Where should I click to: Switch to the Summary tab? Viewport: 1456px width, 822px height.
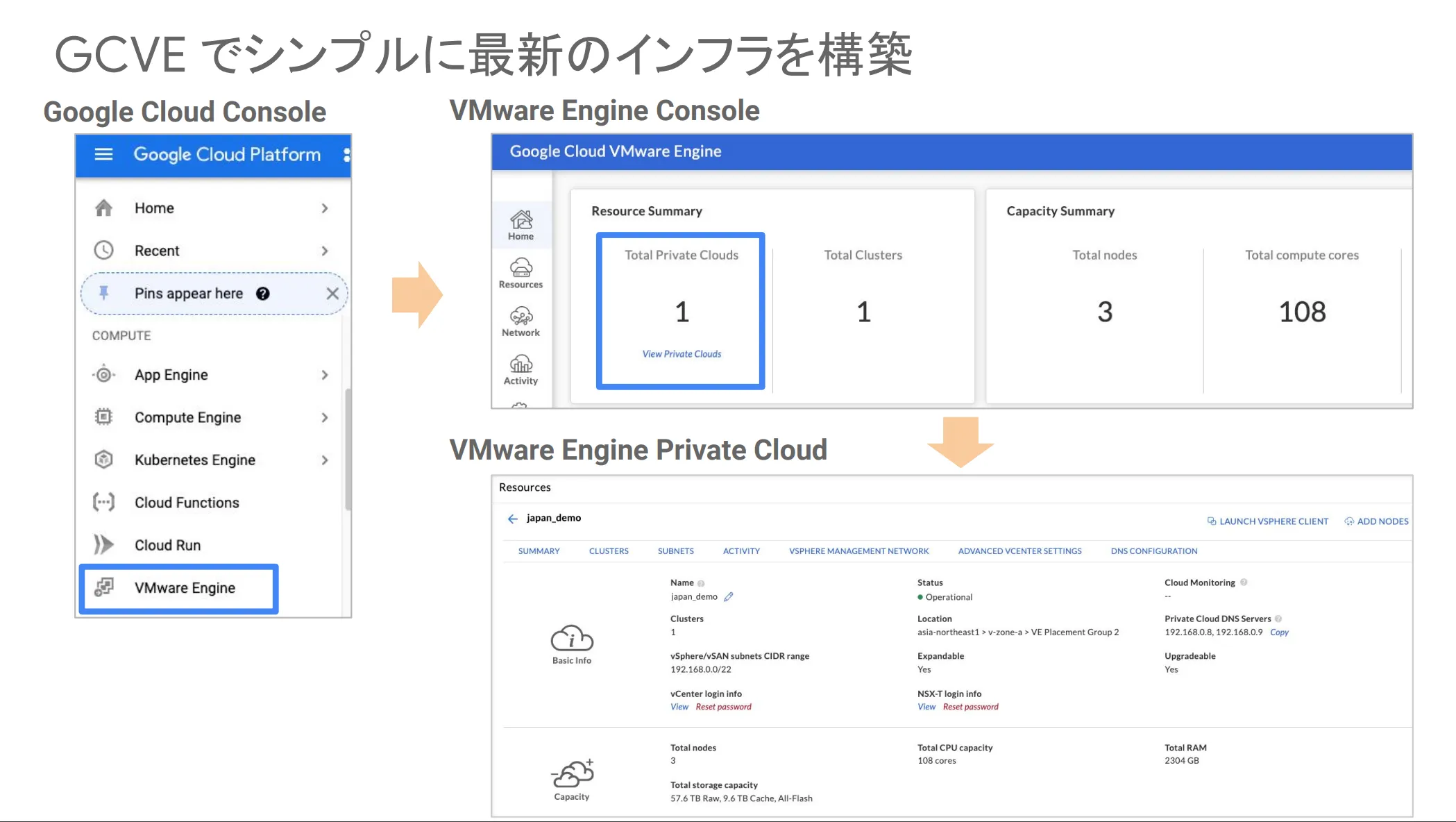coord(539,551)
